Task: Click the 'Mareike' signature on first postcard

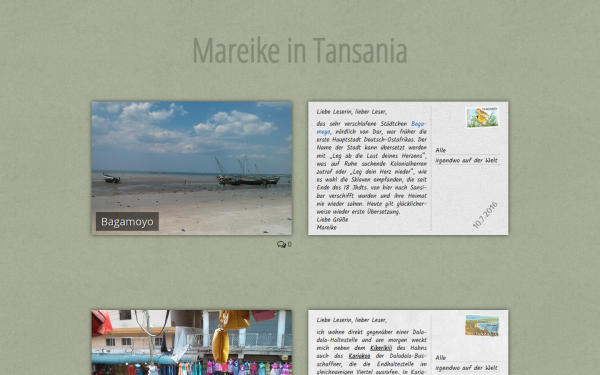Action: tap(326, 227)
